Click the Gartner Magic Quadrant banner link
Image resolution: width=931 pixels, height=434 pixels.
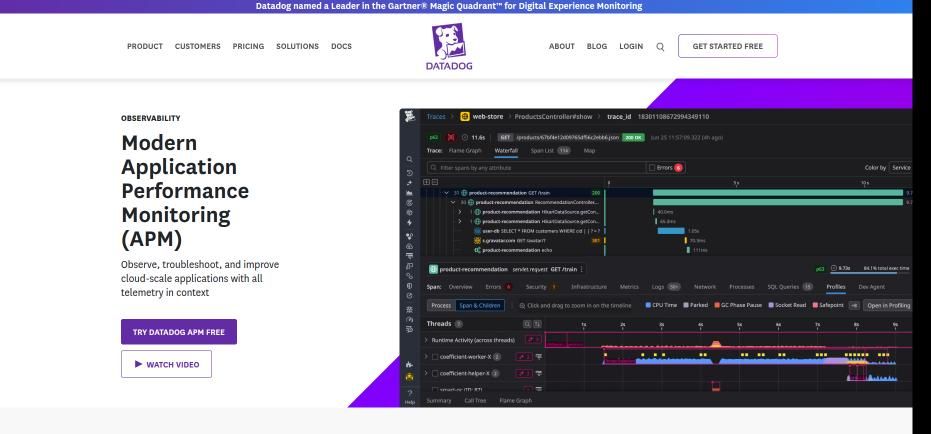[449, 6]
